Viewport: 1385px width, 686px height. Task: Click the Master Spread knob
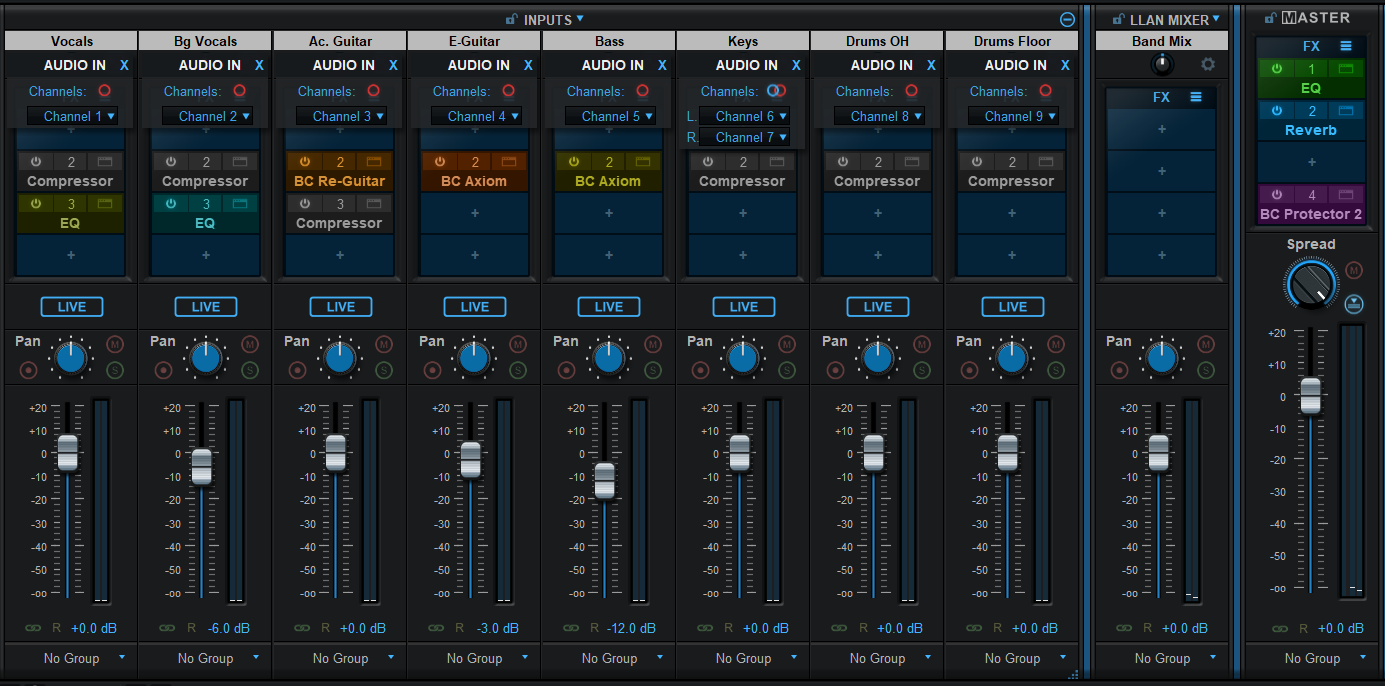[x=1310, y=285]
